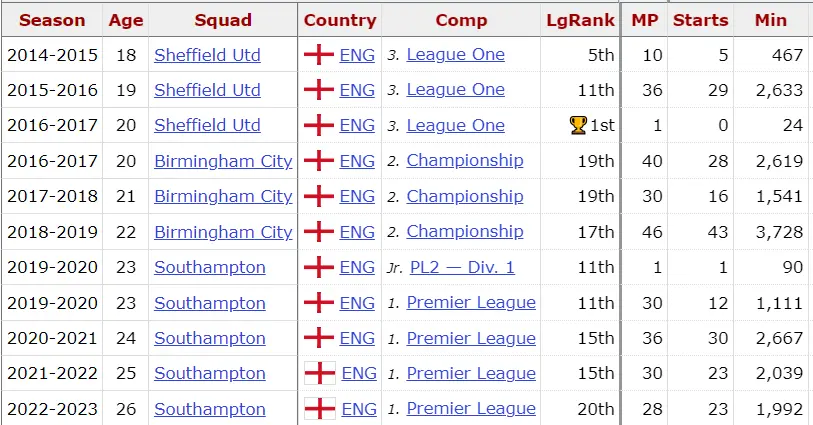Viewport: 813px width, 425px height.
Task: Click the England flag in the 2015-2016 row
Action: (319, 90)
